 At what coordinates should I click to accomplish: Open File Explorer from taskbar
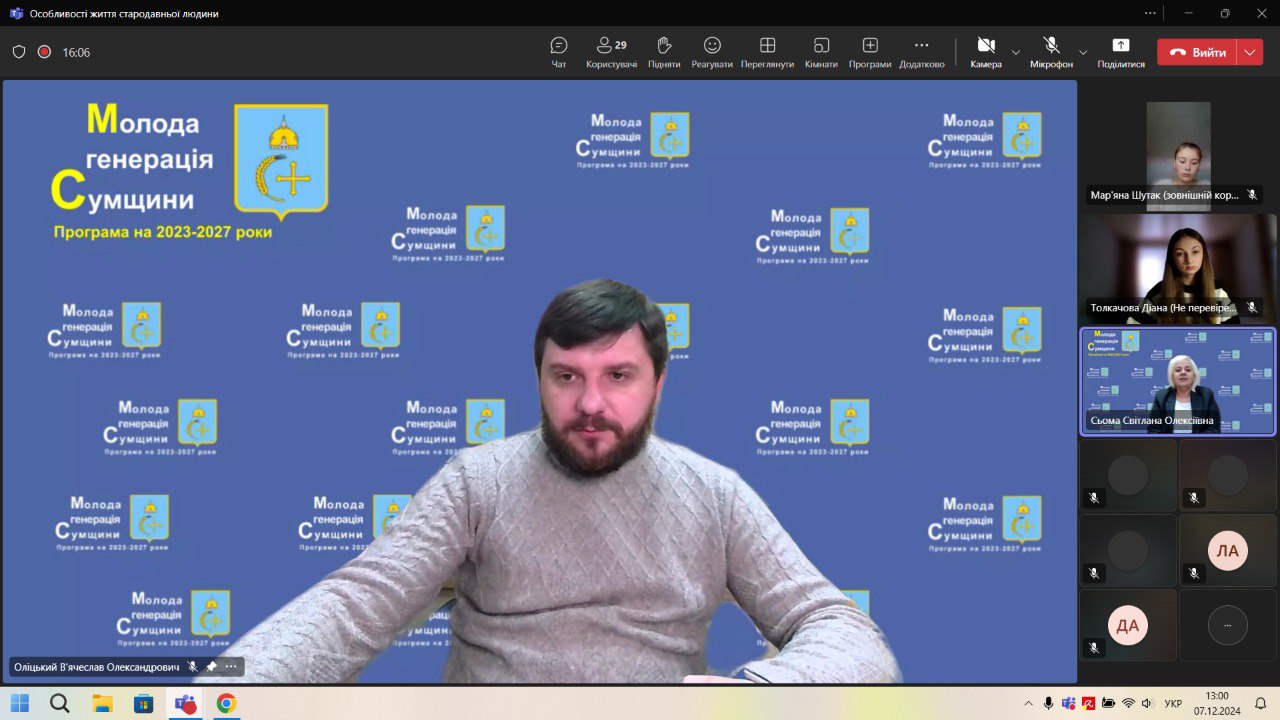[102, 703]
